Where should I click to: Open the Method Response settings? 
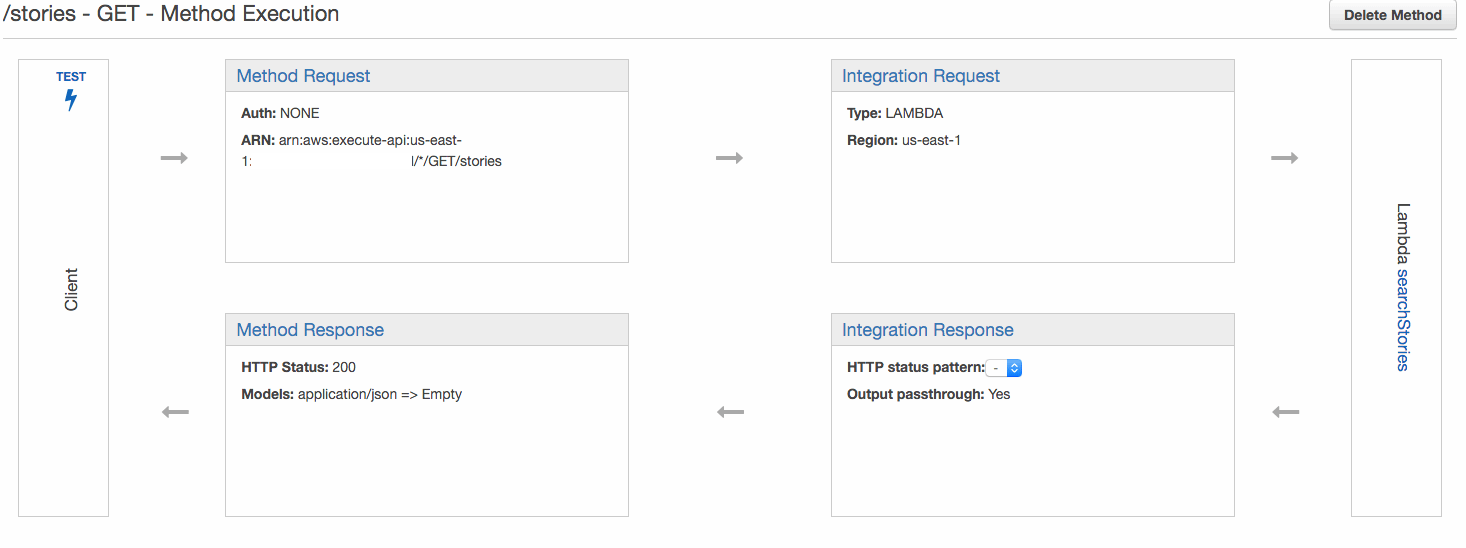click(310, 330)
